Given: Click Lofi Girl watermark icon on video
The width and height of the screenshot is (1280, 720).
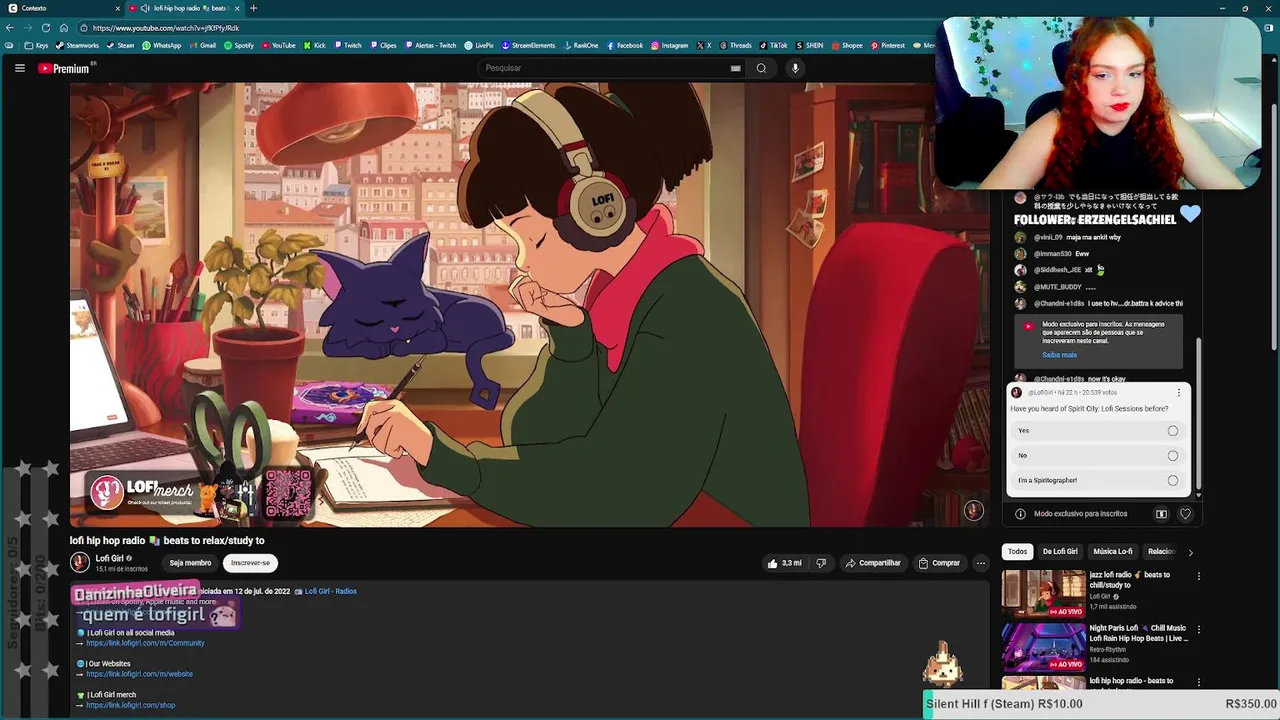Looking at the screenshot, I should [x=973, y=511].
